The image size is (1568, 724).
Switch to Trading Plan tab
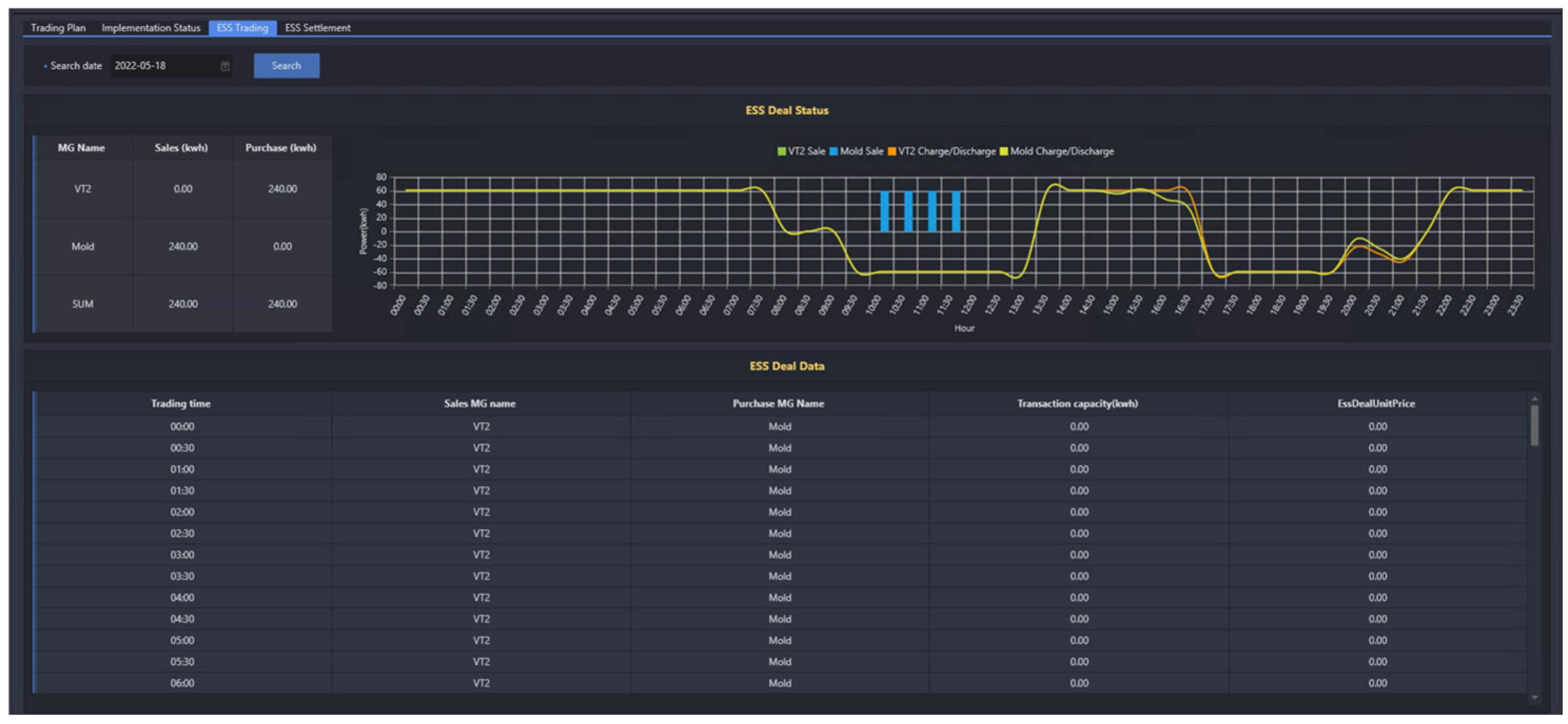58,28
